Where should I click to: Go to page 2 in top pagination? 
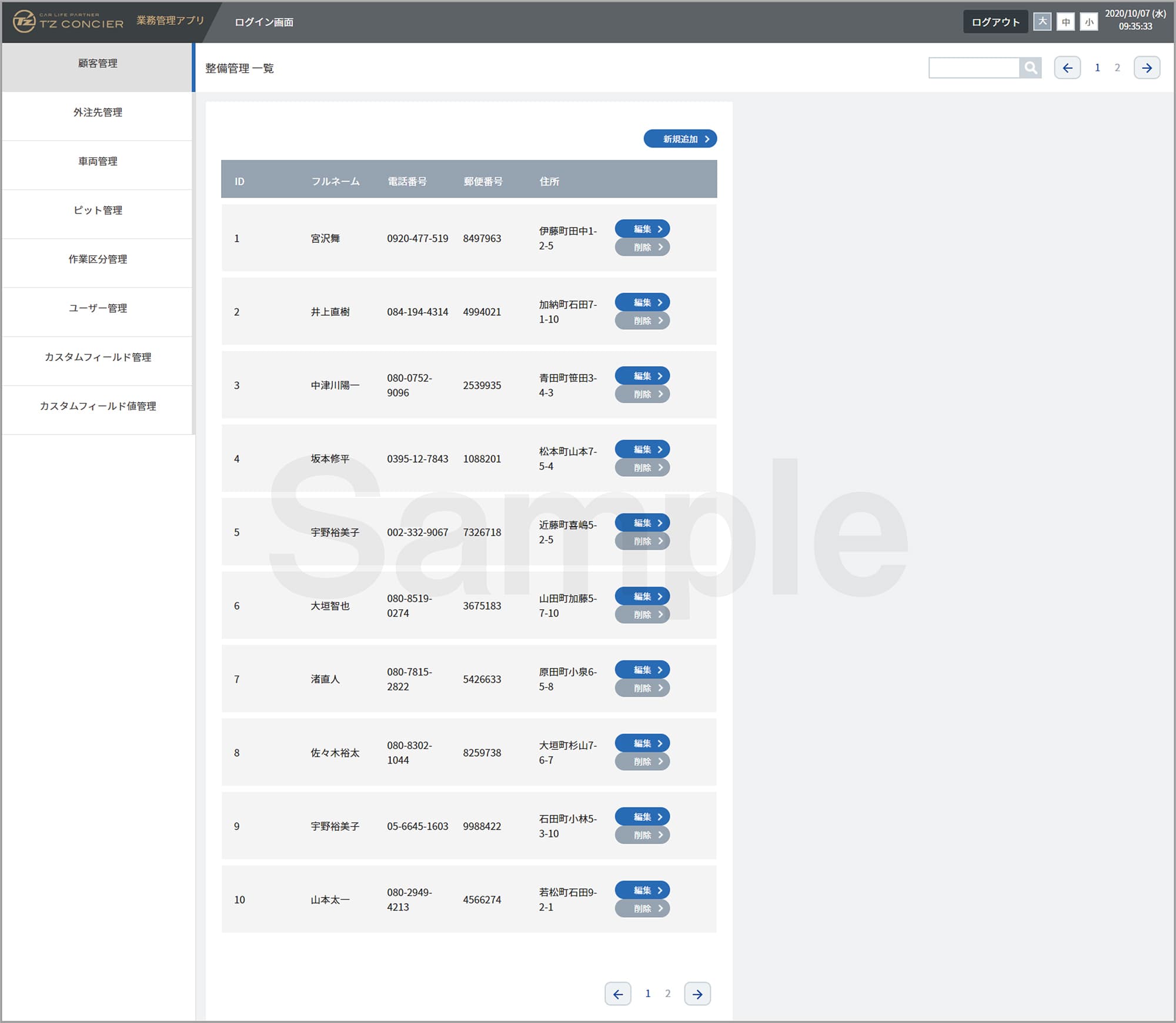coord(1117,68)
